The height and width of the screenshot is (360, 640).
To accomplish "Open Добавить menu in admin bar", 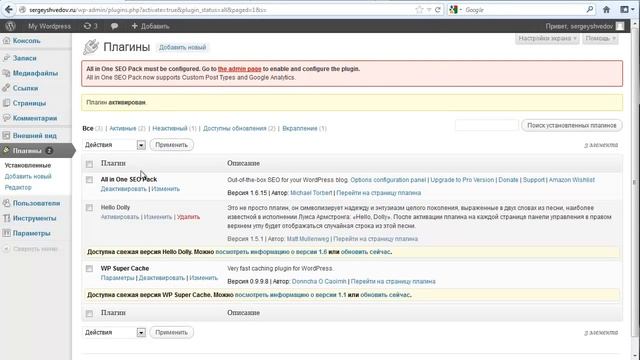I will point(150,26).
